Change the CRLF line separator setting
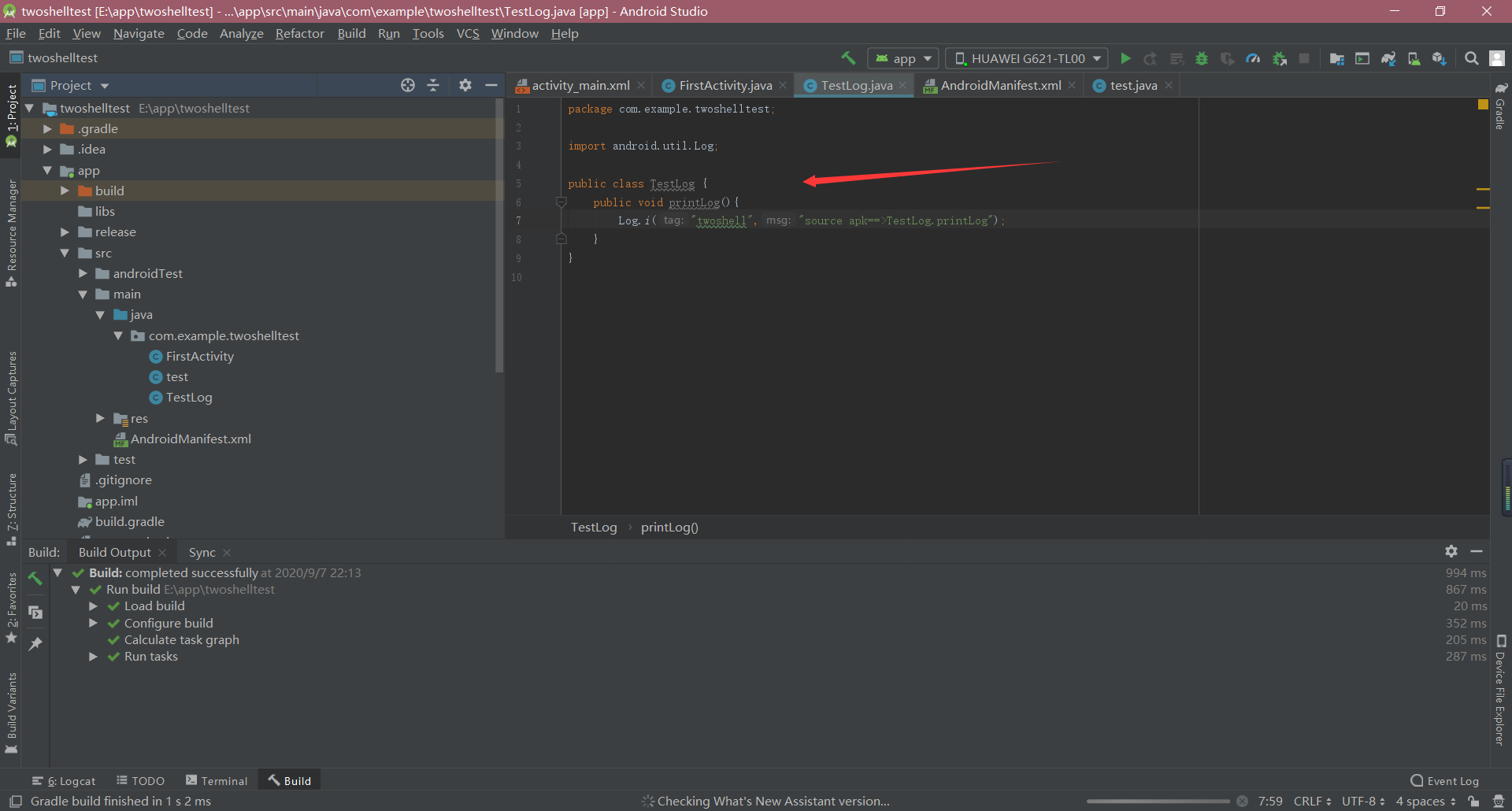The height and width of the screenshot is (811, 1512). tap(1312, 802)
